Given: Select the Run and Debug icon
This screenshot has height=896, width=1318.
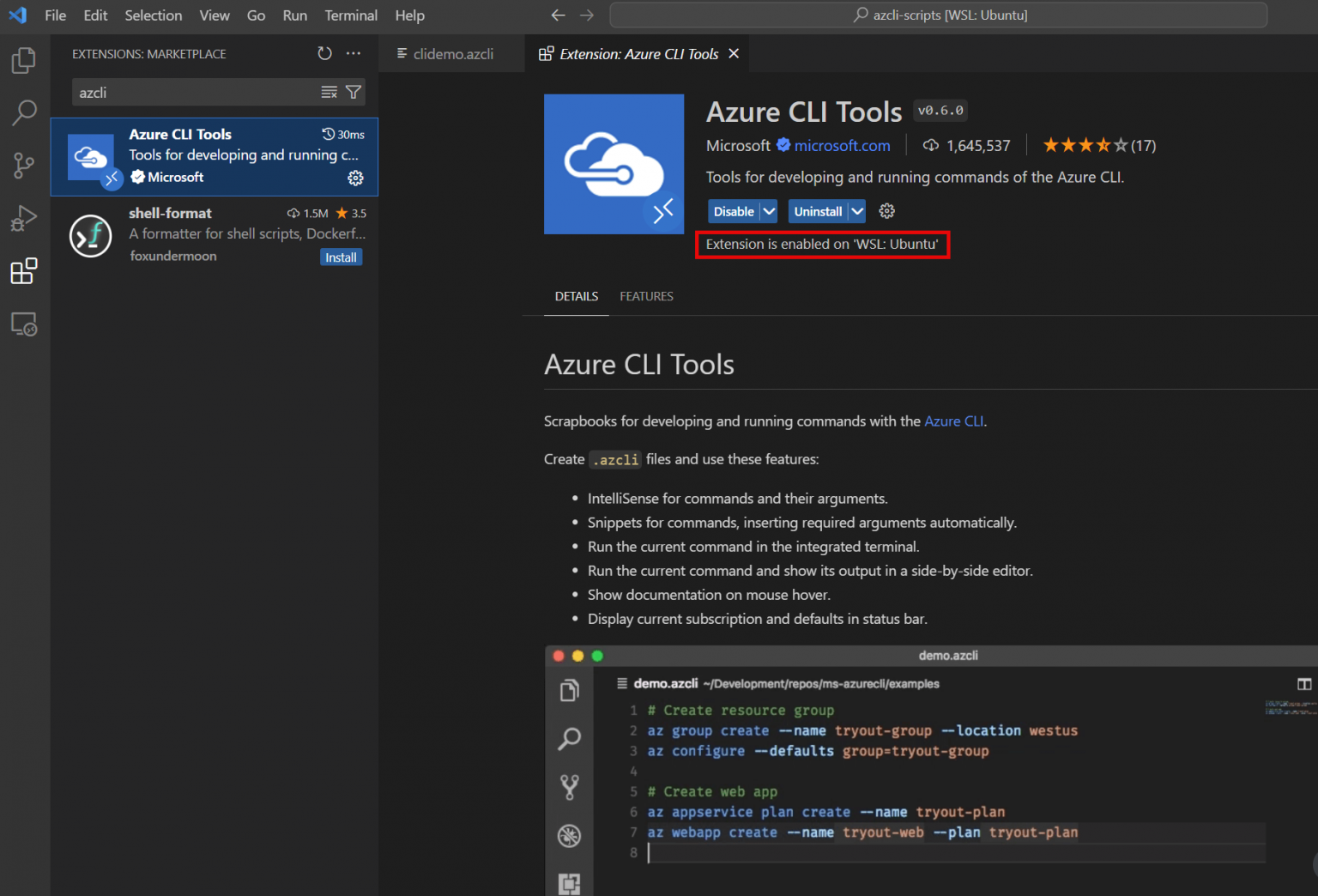Looking at the screenshot, I should pos(24,218).
